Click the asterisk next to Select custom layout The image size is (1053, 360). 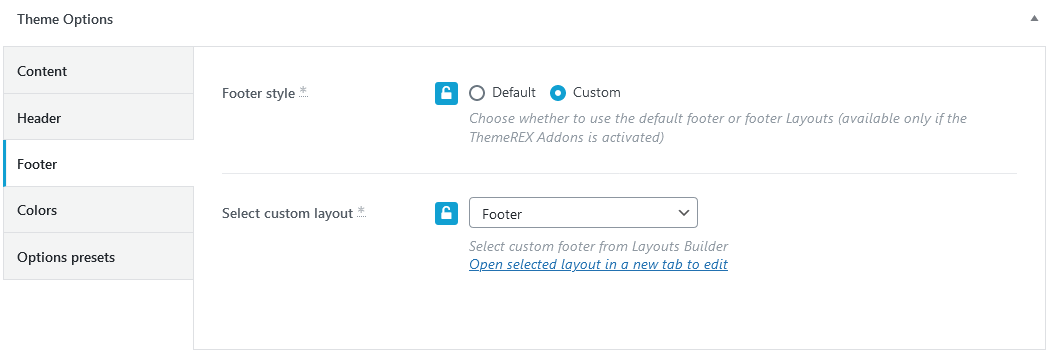[x=361, y=212]
